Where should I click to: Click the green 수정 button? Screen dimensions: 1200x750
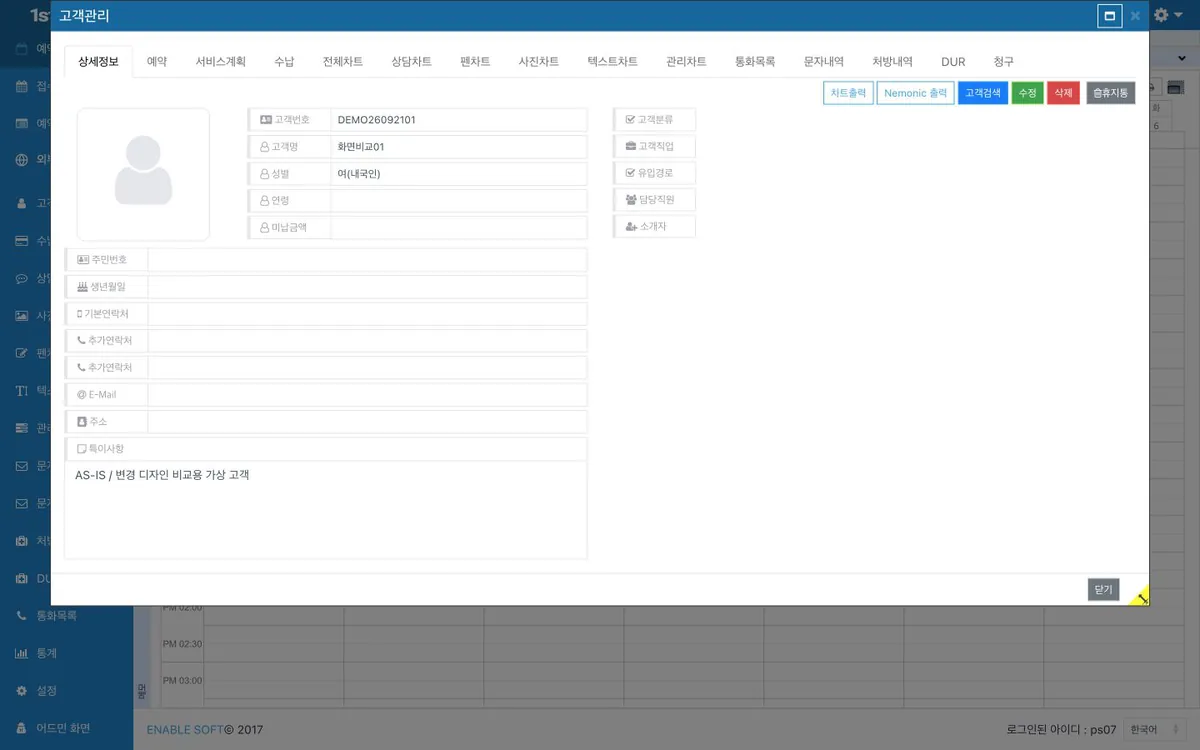click(1028, 93)
